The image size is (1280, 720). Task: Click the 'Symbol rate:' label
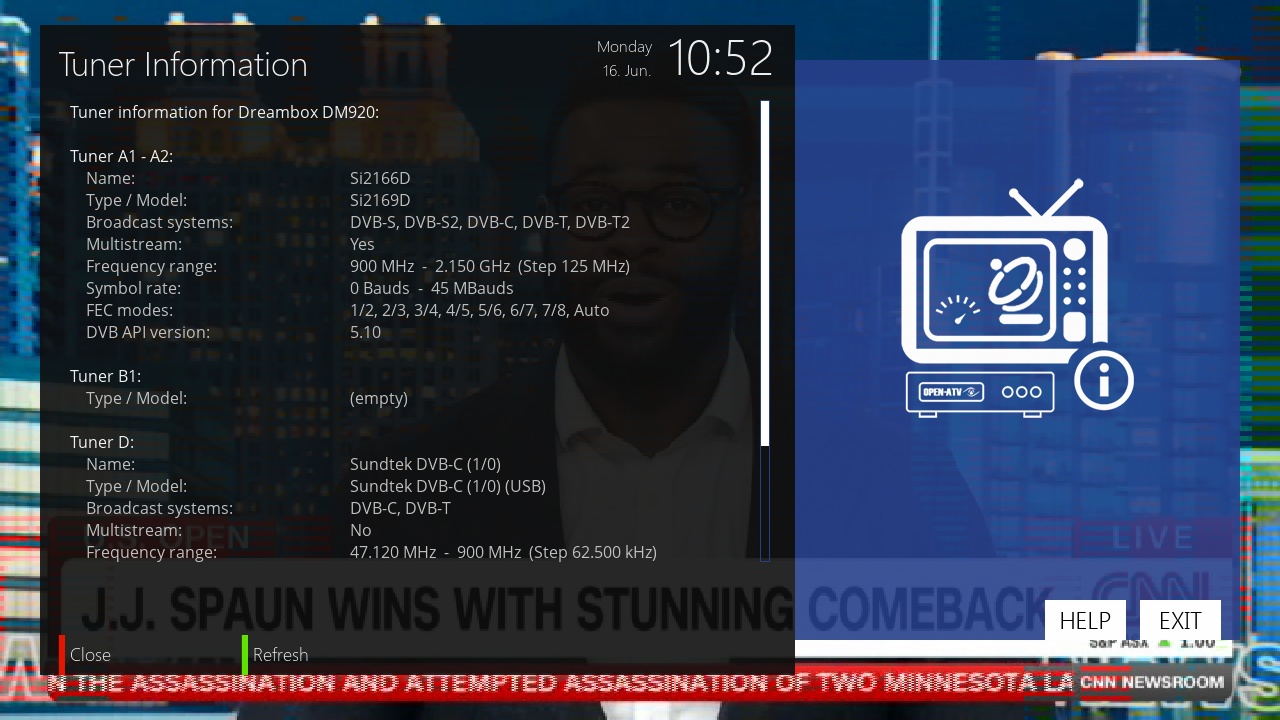133,288
